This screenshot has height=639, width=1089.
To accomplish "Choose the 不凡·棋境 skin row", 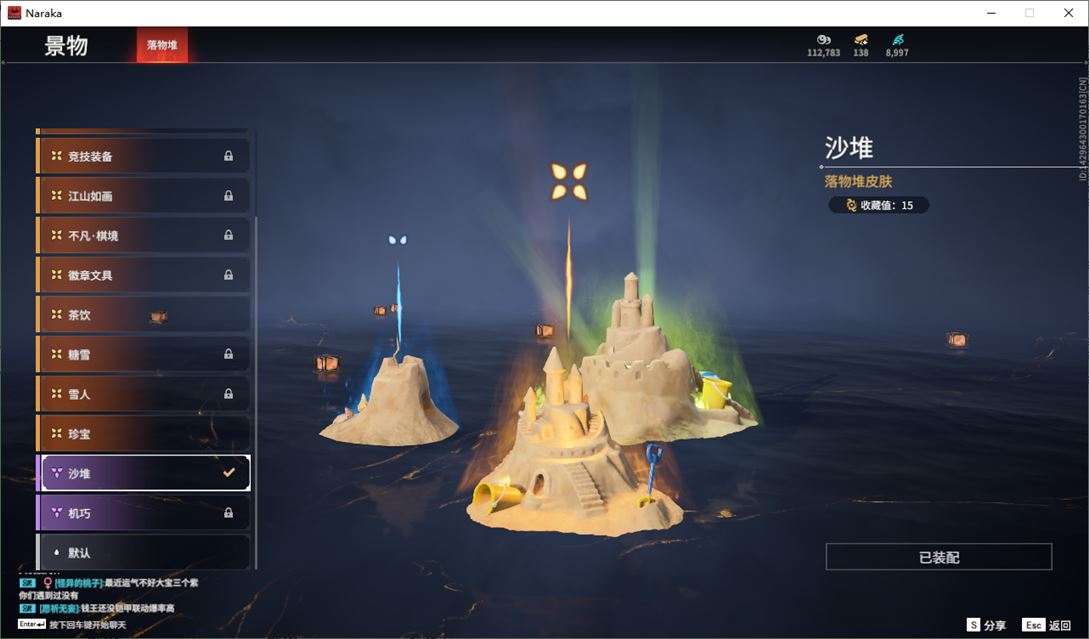I will (143, 235).
